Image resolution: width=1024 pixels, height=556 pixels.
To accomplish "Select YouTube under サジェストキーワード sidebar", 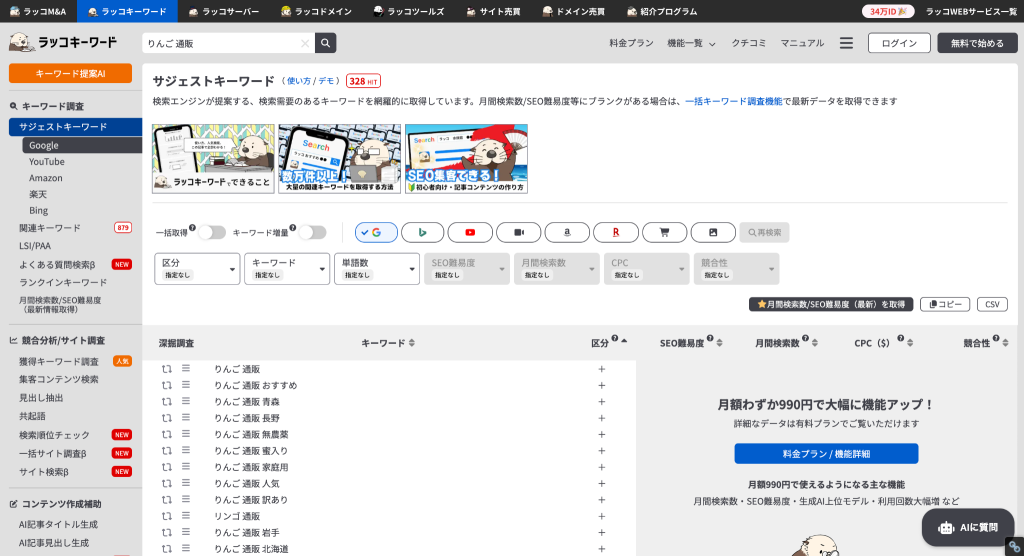I will pos(46,161).
